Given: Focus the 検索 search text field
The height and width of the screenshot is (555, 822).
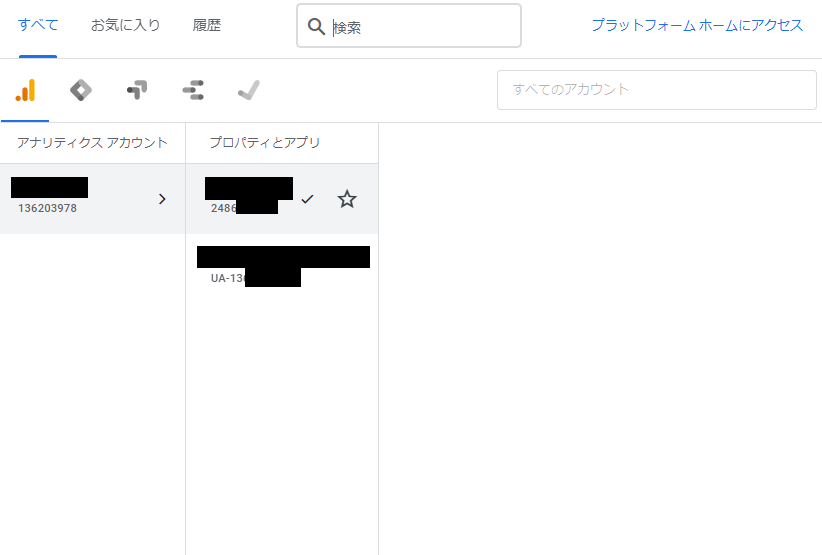Looking at the screenshot, I should (x=420, y=27).
